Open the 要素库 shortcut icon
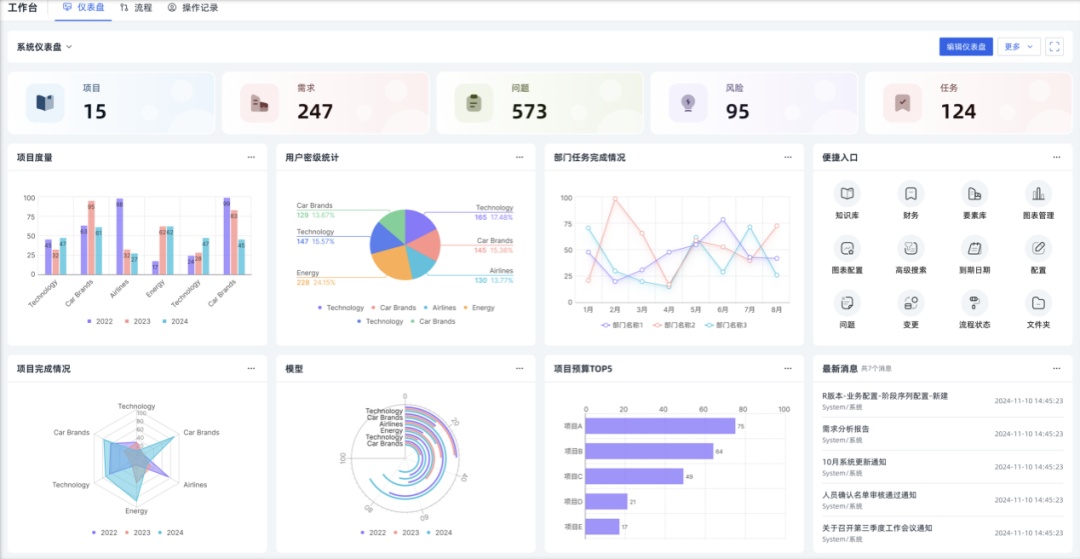Viewport: 1080px width, 559px height. tap(974, 193)
